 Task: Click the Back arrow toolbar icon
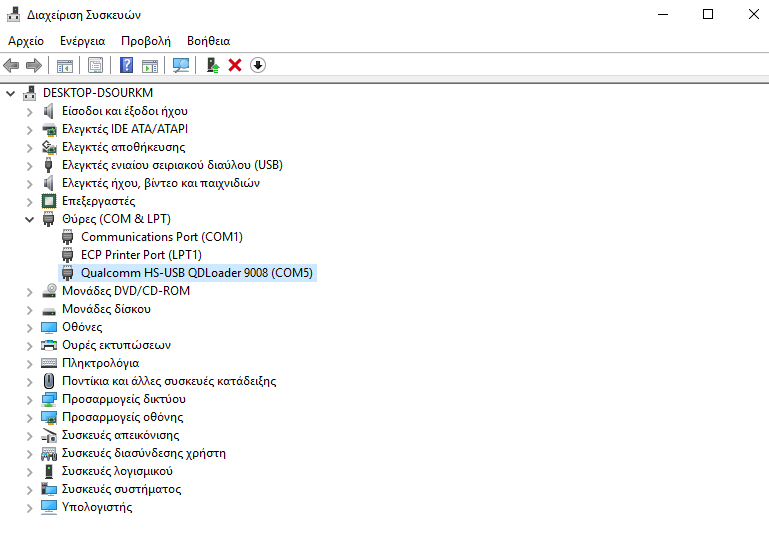(11, 65)
